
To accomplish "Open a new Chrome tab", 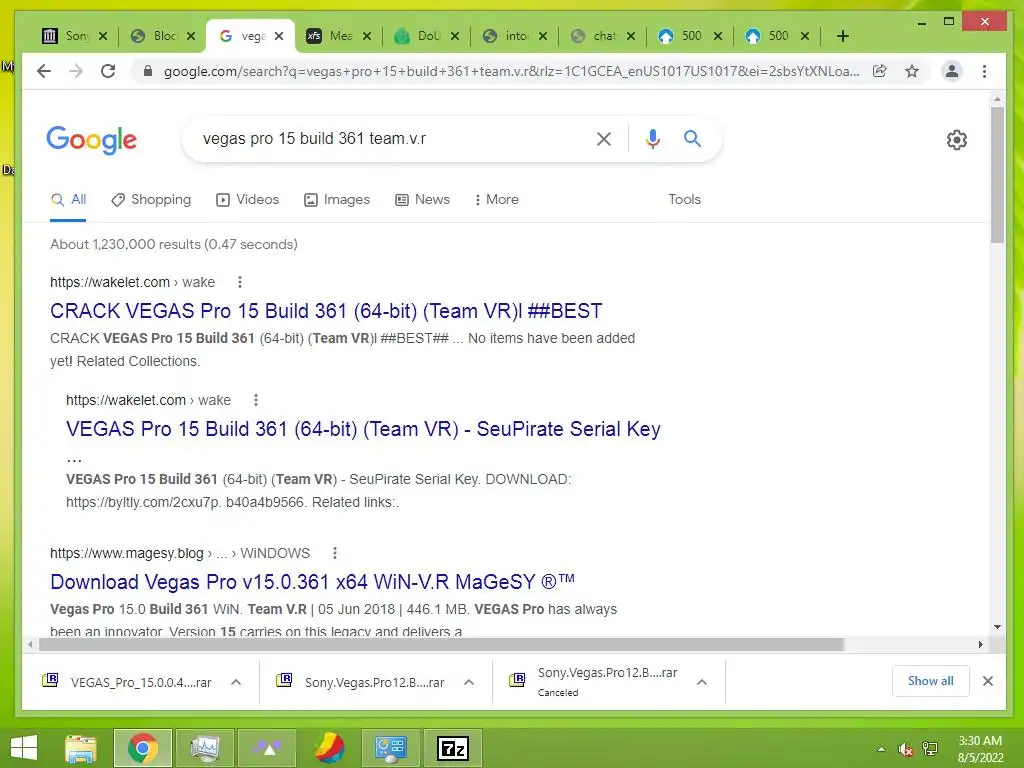I will coord(843,36).
